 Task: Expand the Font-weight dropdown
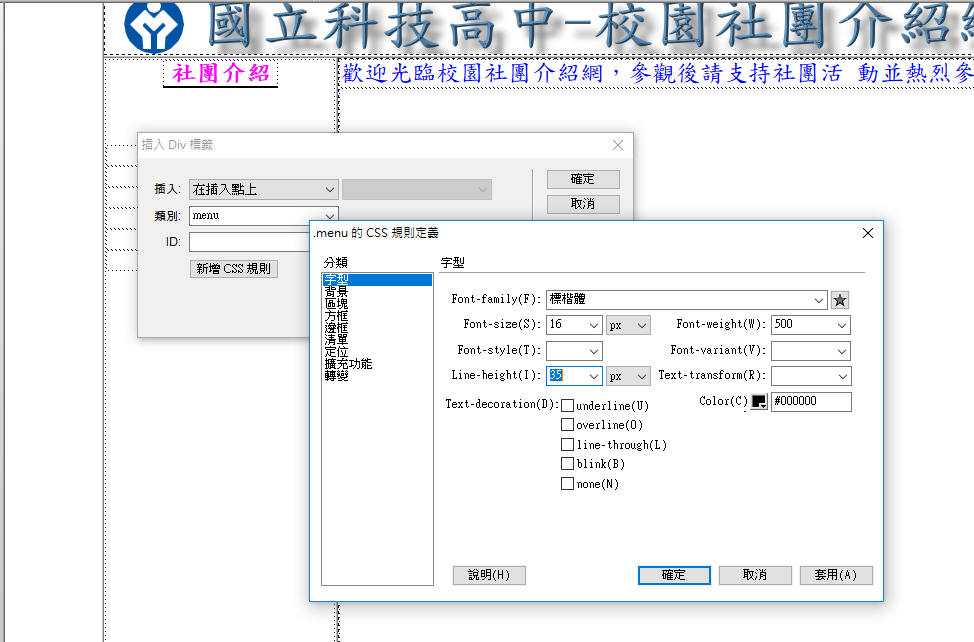[841, 325]
